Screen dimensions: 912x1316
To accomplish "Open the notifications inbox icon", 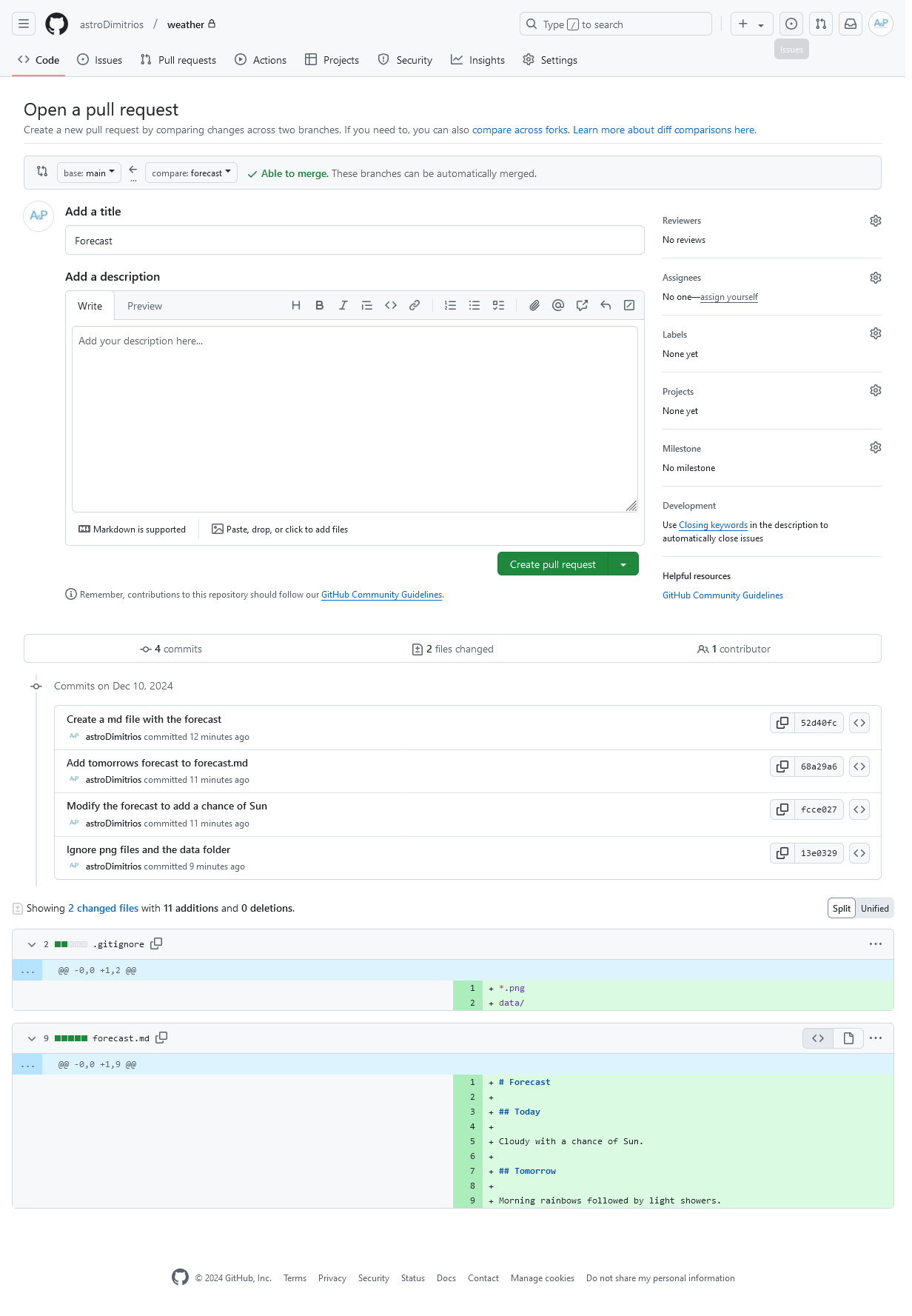I will pos(851,24).
